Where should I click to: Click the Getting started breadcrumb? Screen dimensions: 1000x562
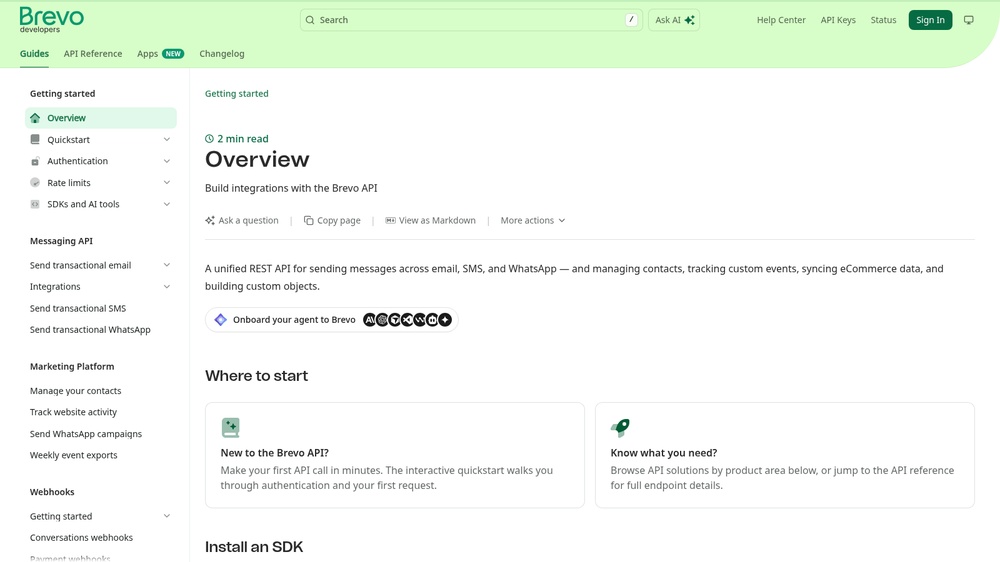tap(237, 93)
